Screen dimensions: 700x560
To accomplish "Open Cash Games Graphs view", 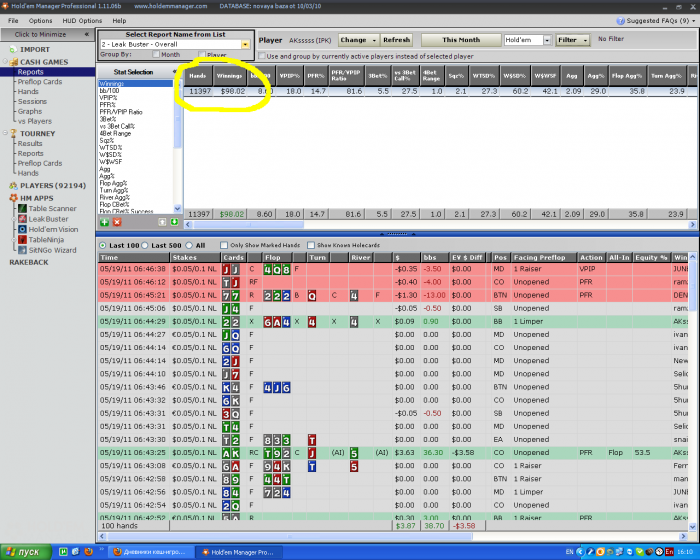I will click(x=30, y=111).
